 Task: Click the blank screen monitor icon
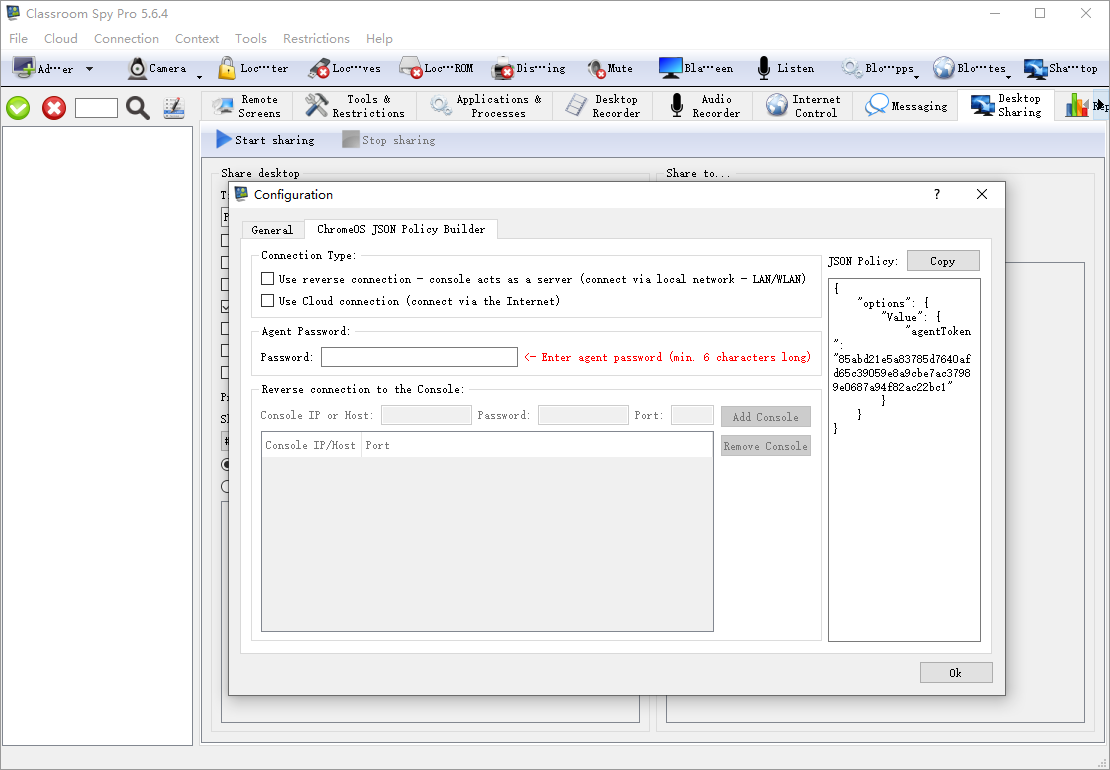coord(670,68)
